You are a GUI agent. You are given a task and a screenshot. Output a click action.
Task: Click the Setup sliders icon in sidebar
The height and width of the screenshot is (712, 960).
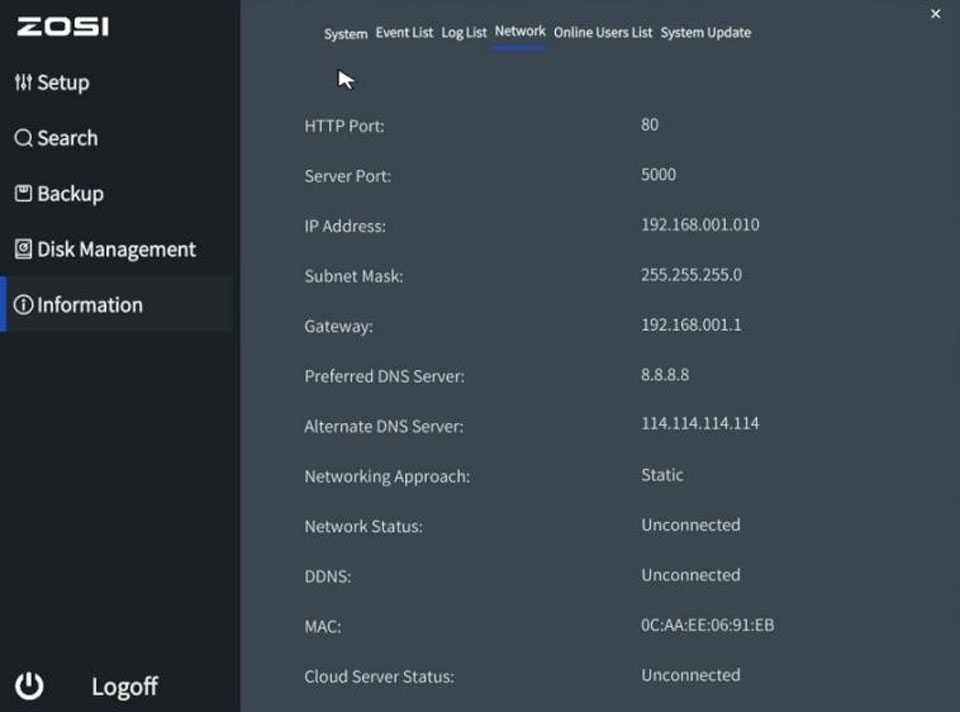pos(23,83)
